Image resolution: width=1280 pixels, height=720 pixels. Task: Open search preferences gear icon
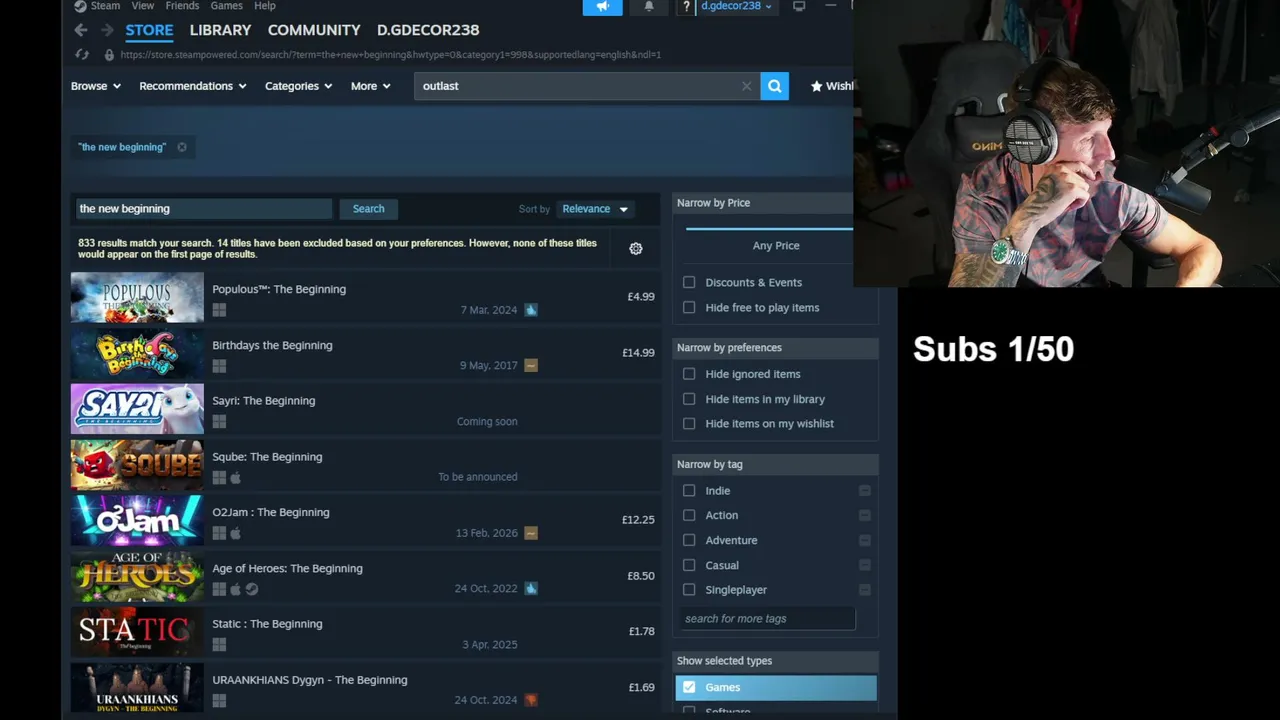point(636,249)
